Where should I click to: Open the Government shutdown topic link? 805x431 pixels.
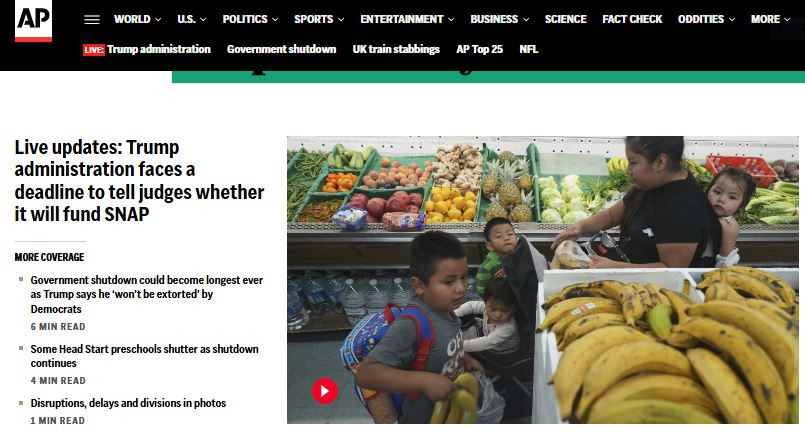pos(281,49)
